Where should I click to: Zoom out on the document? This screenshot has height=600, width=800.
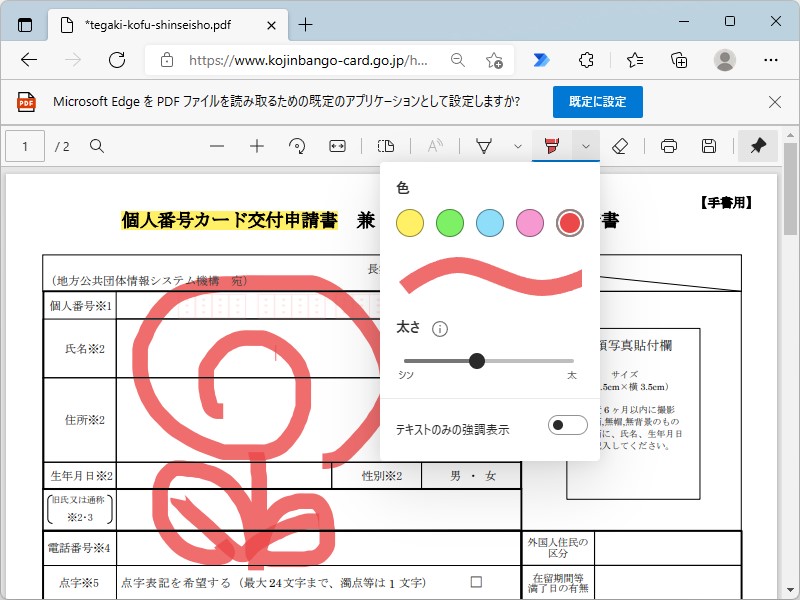[216, 146]
